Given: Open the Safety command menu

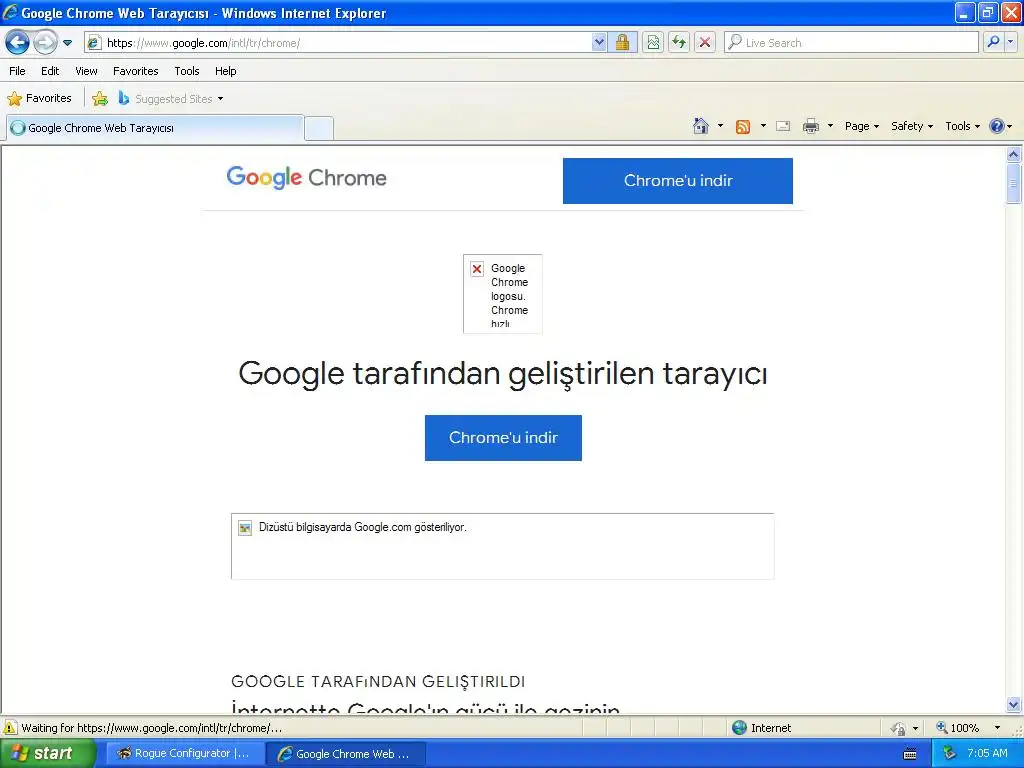Looking at the screenshot, I should (x=912, y=126).
